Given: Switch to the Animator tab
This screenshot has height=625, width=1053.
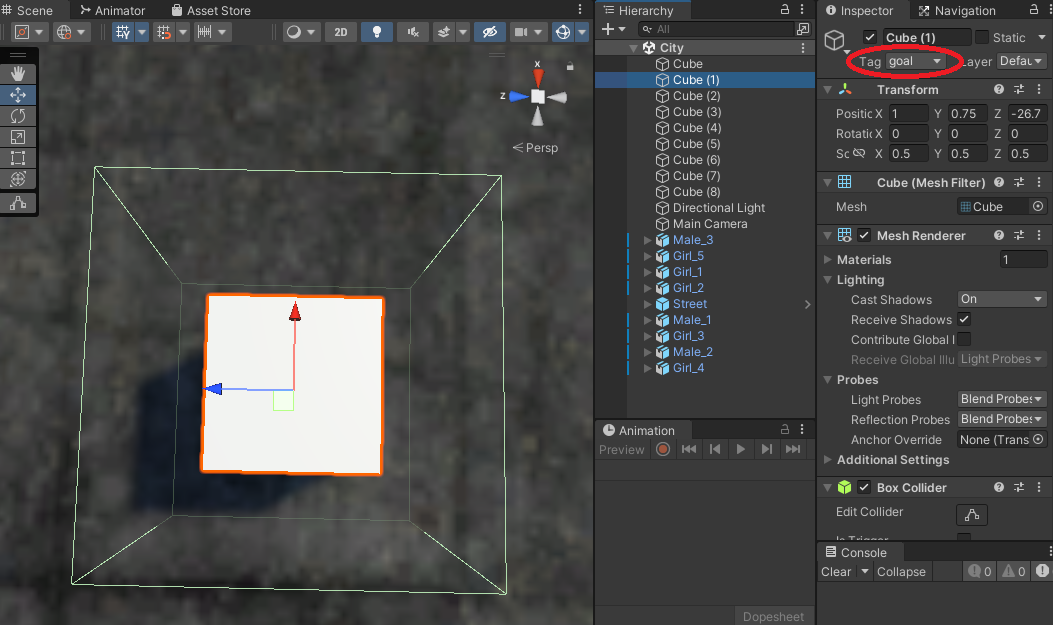Looking at the screenshot, I should click(x=111, y=10).
